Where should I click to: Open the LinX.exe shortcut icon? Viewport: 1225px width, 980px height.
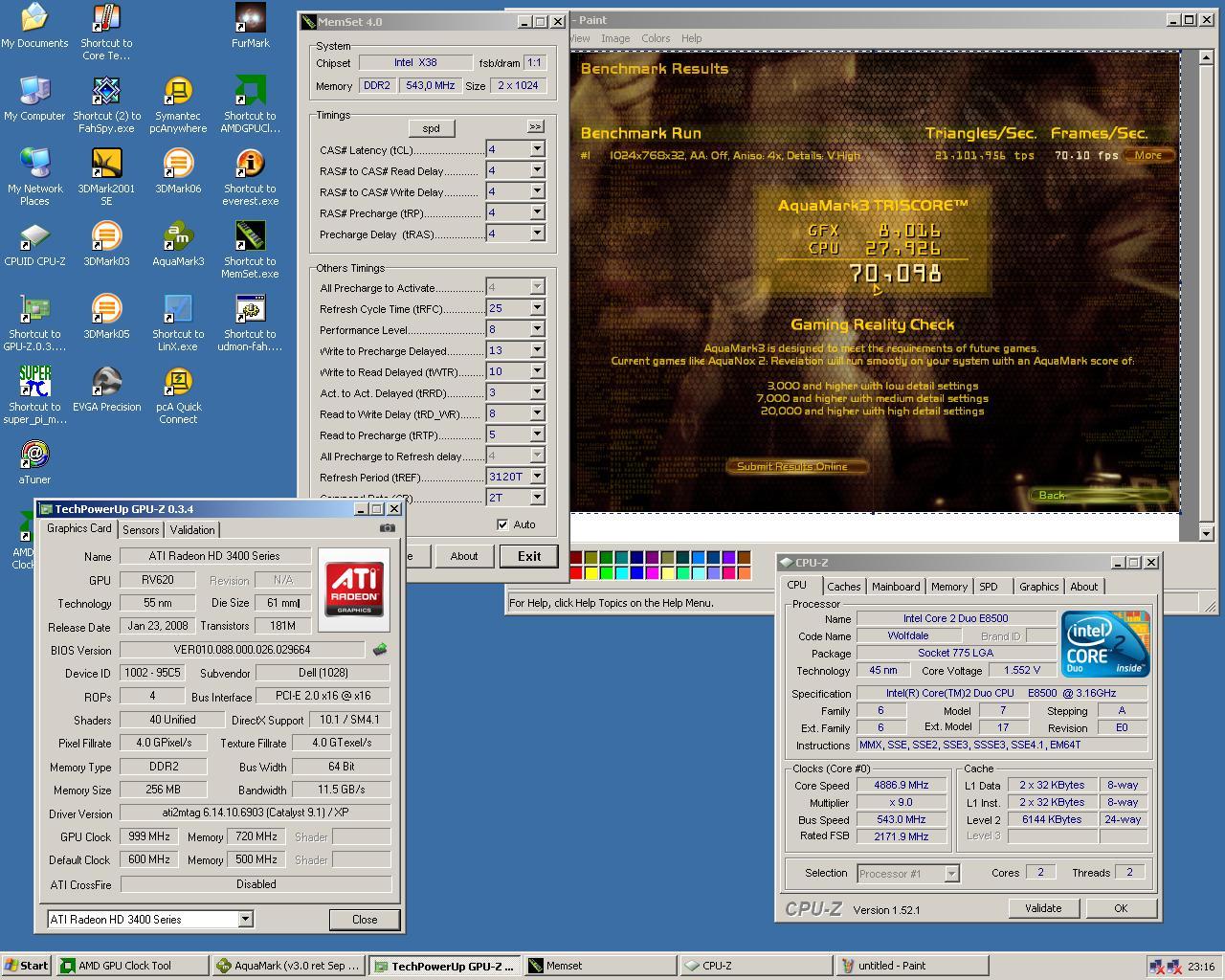(x=178, y=323)
